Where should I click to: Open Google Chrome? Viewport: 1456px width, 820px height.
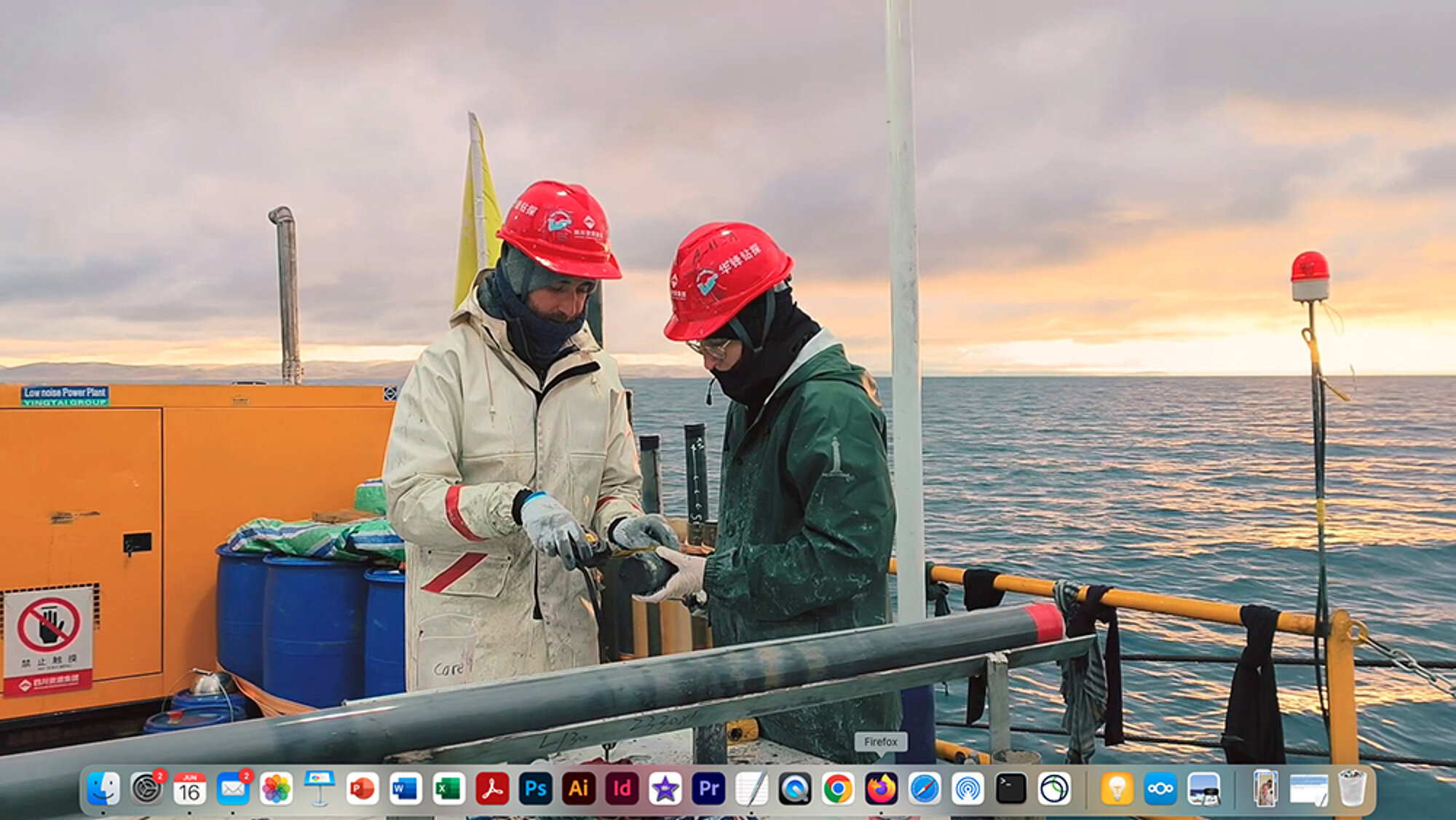pos(838,789)
